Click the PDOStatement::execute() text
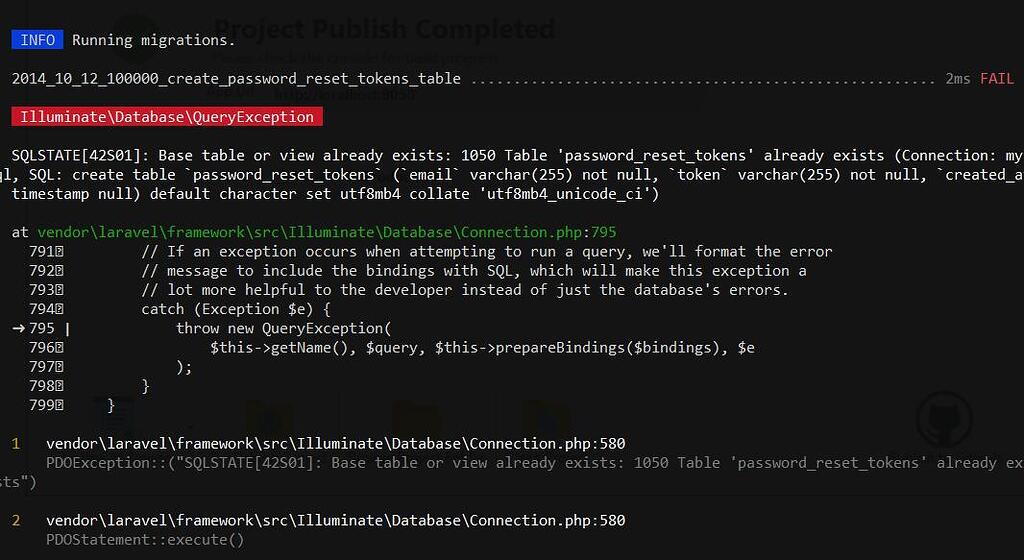Image resolution: width=1024 pixels, height=560 pixels. 145,540
